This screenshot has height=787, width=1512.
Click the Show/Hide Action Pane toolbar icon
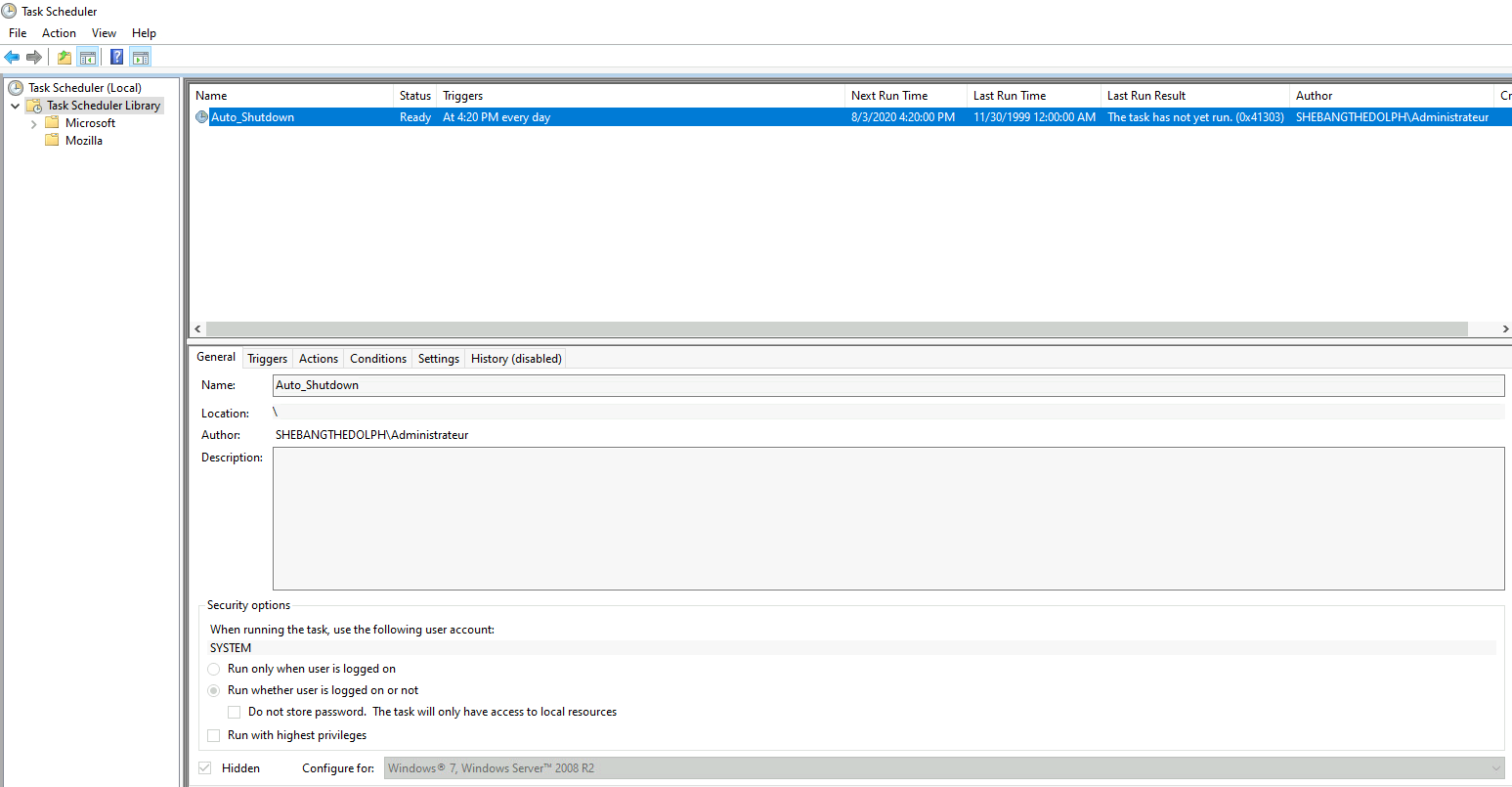(x=141, y=57)
